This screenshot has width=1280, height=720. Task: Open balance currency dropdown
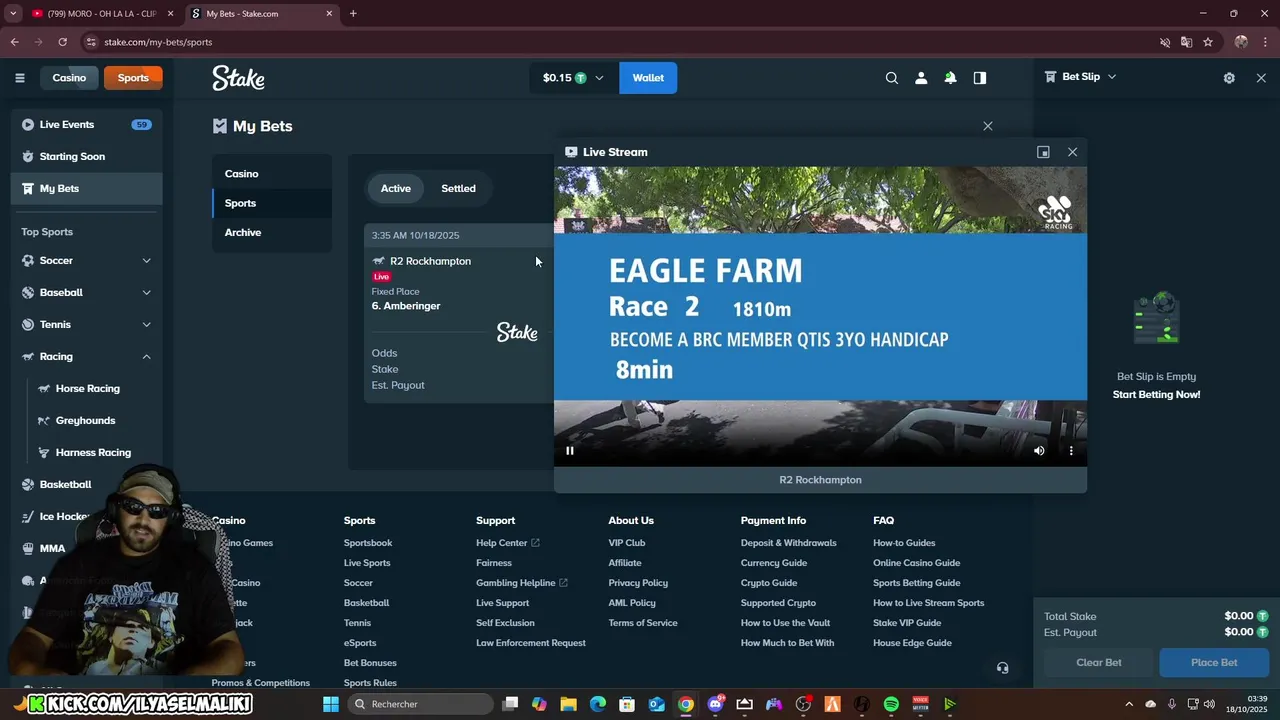pyautogui.click(x=573, y=78)
